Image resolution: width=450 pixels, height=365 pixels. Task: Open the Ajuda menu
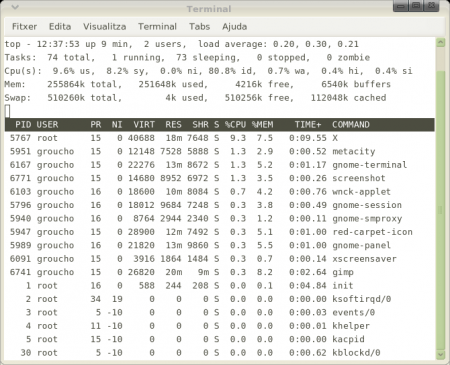click(x=234, y=27)
